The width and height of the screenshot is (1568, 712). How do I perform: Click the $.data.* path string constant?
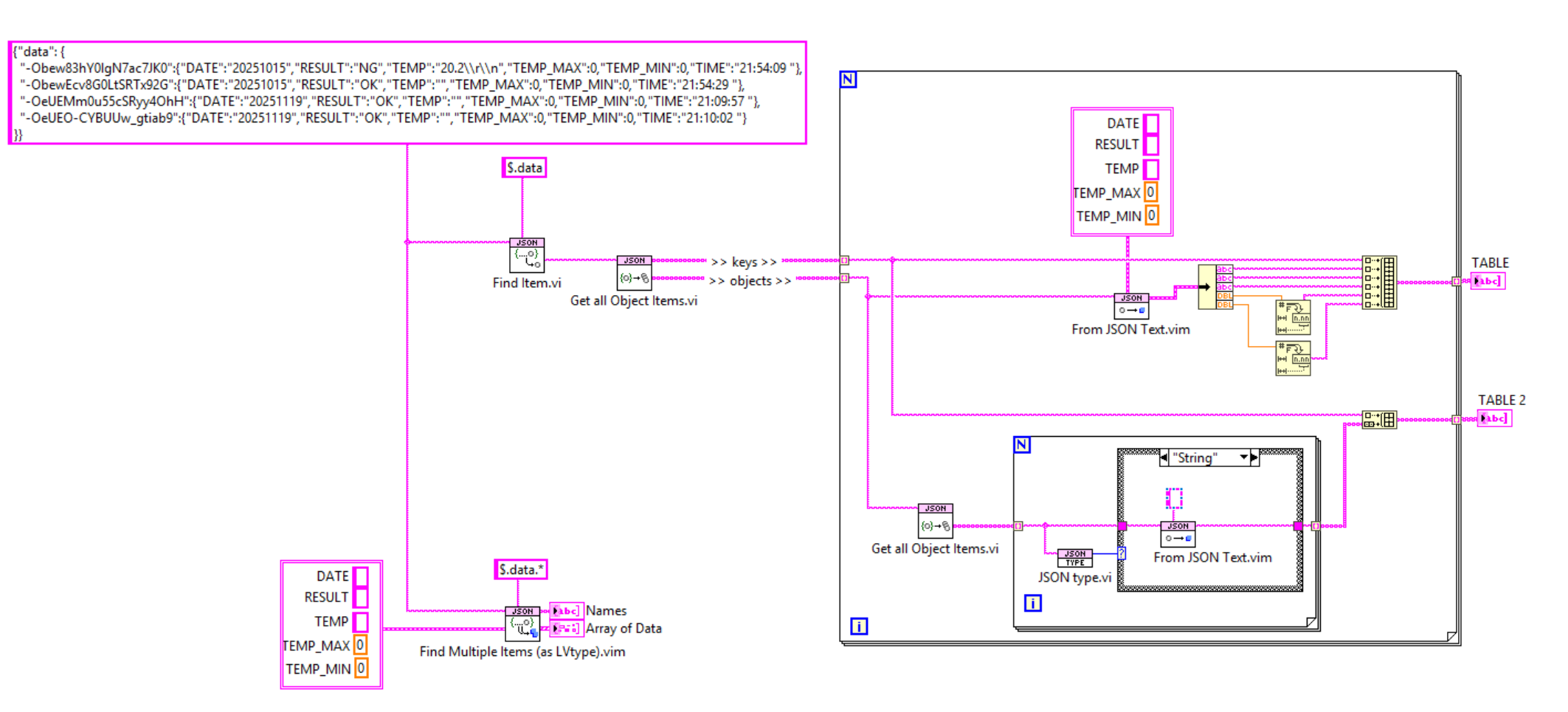click(x=520, y=570)
